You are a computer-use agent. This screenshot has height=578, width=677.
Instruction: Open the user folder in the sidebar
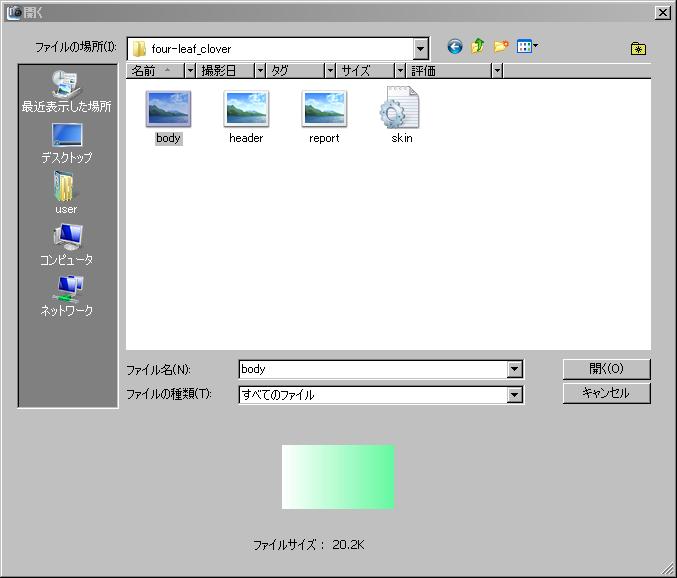coord(66,193)
